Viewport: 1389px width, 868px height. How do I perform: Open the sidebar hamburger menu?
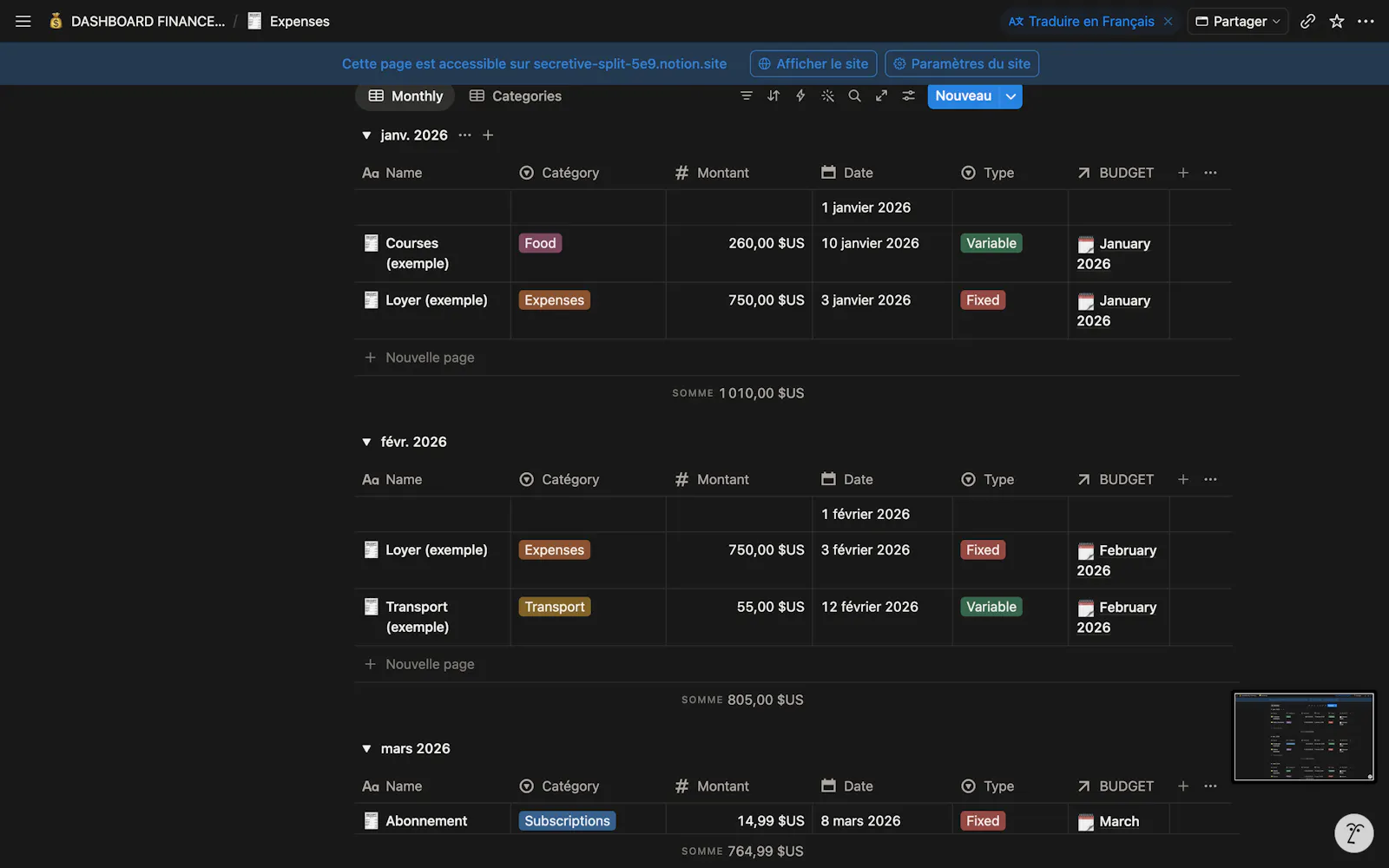(23, 21)
